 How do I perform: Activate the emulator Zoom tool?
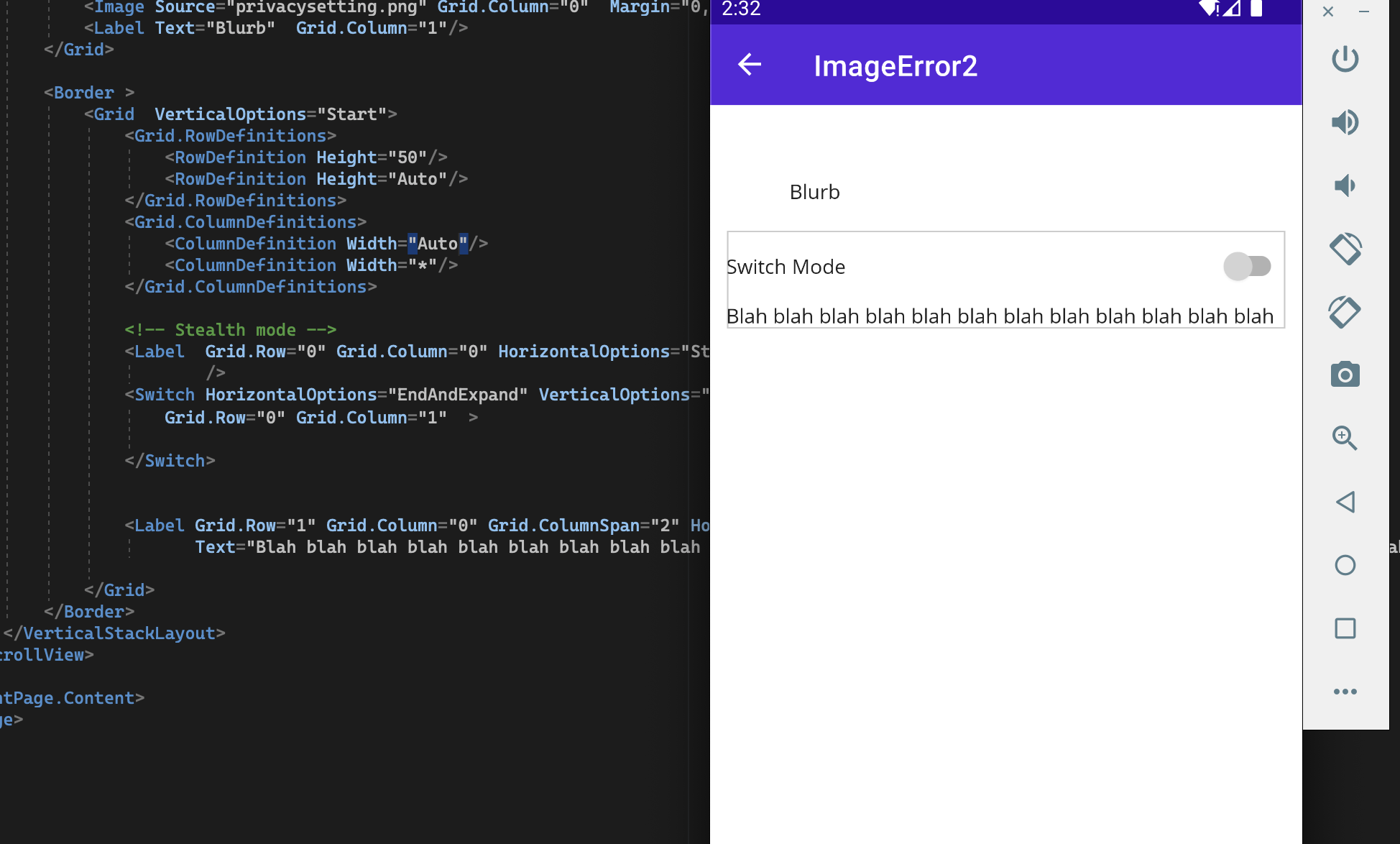(x=1345, y=439)
